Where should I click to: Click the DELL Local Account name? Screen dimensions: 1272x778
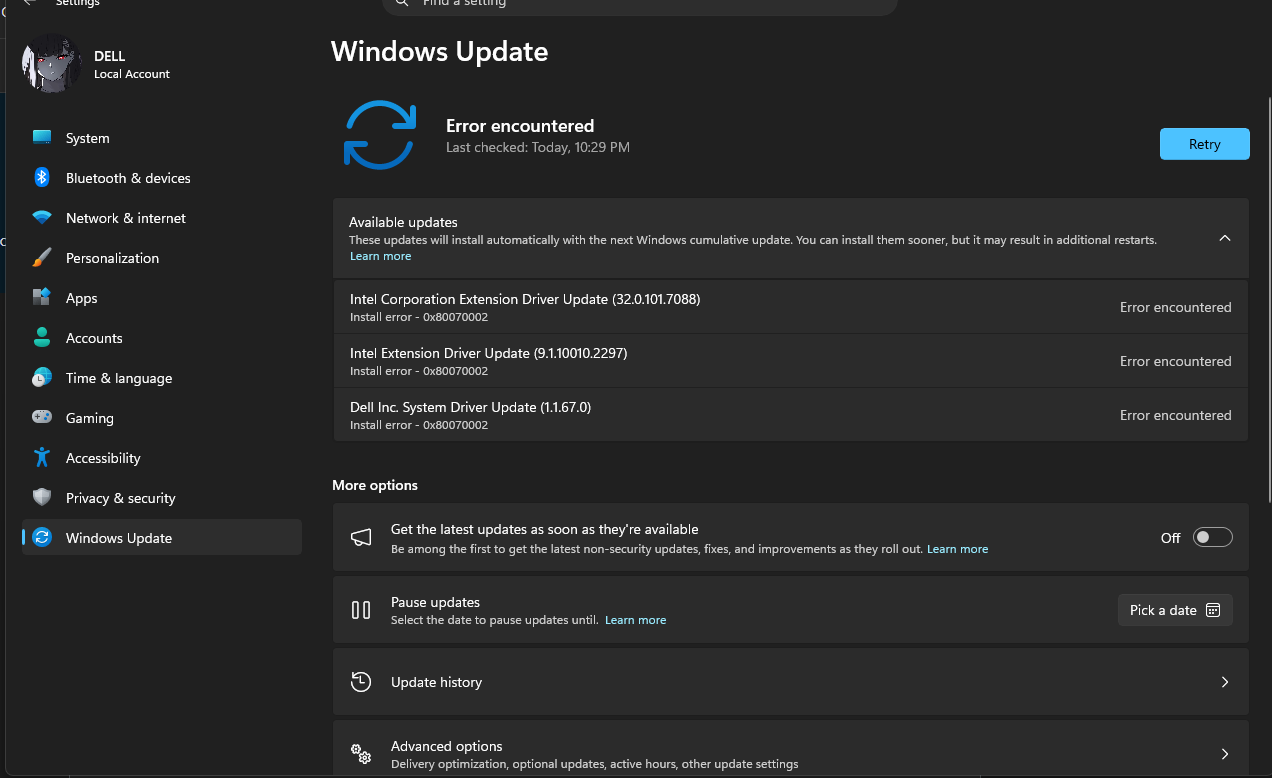tap(132, 65)
